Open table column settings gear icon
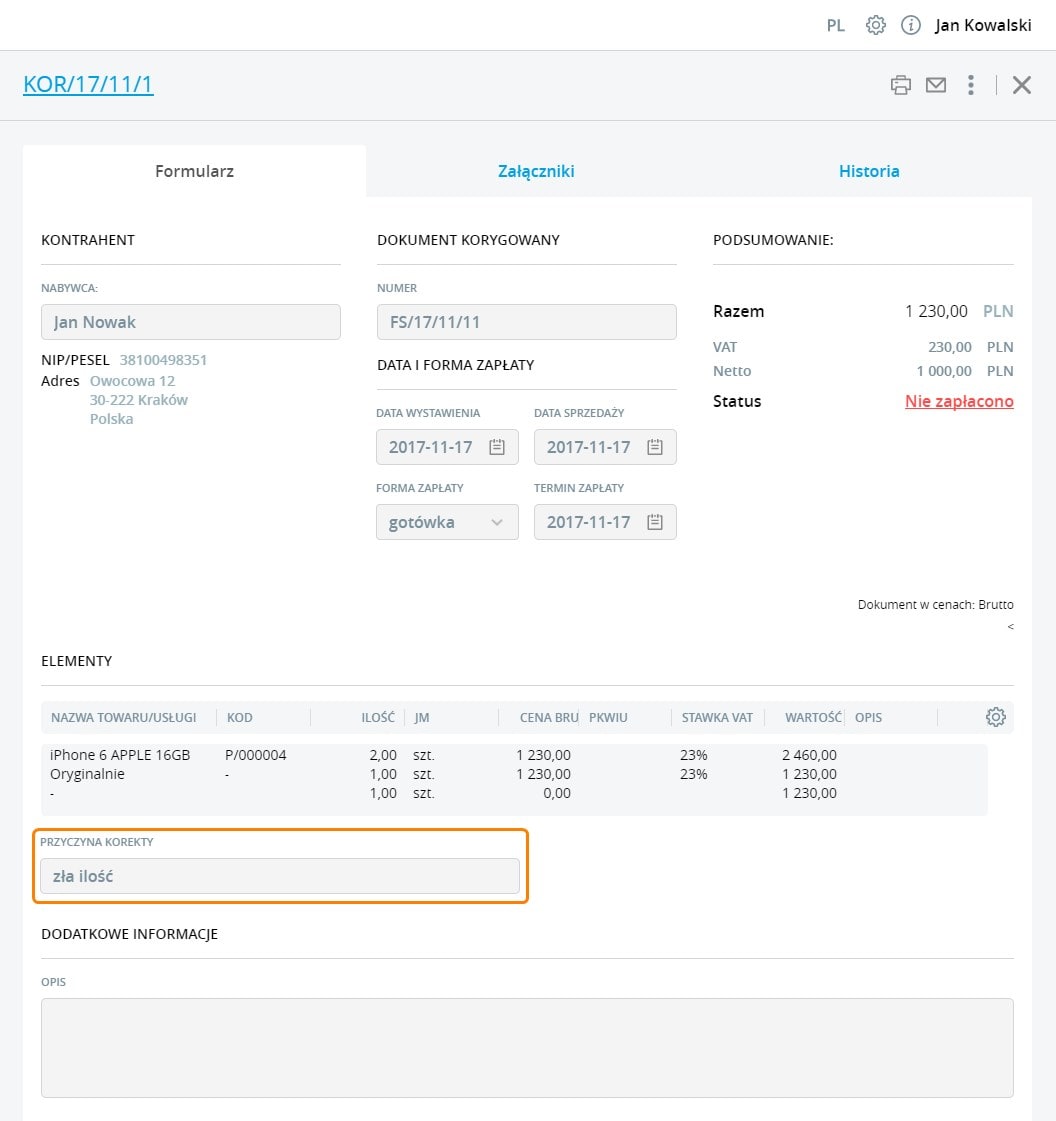Image resolution: width=1056 pixels, height=1121 pixels. click(995, 717)
